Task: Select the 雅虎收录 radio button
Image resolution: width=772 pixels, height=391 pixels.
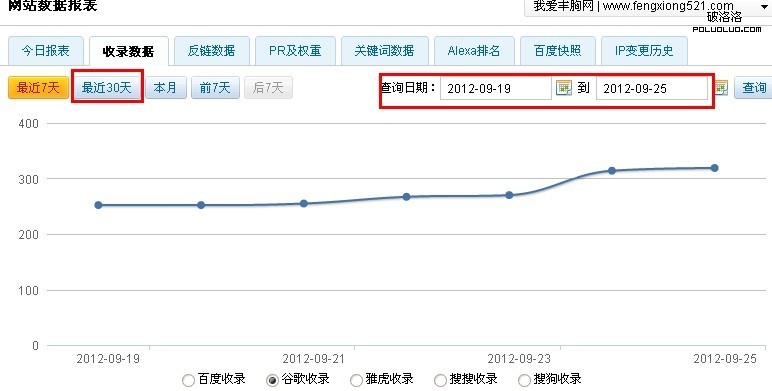Action: (x=356, y=380)
